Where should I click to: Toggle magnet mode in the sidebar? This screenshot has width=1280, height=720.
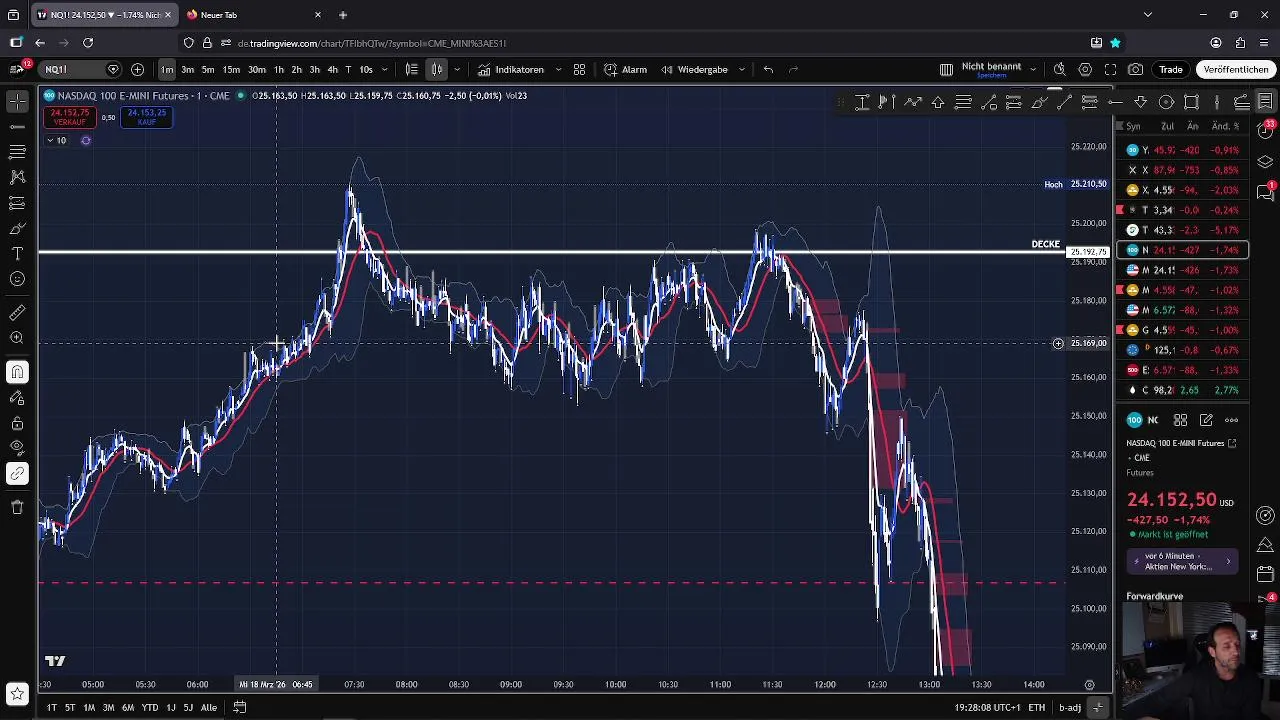tap(17, 372)
